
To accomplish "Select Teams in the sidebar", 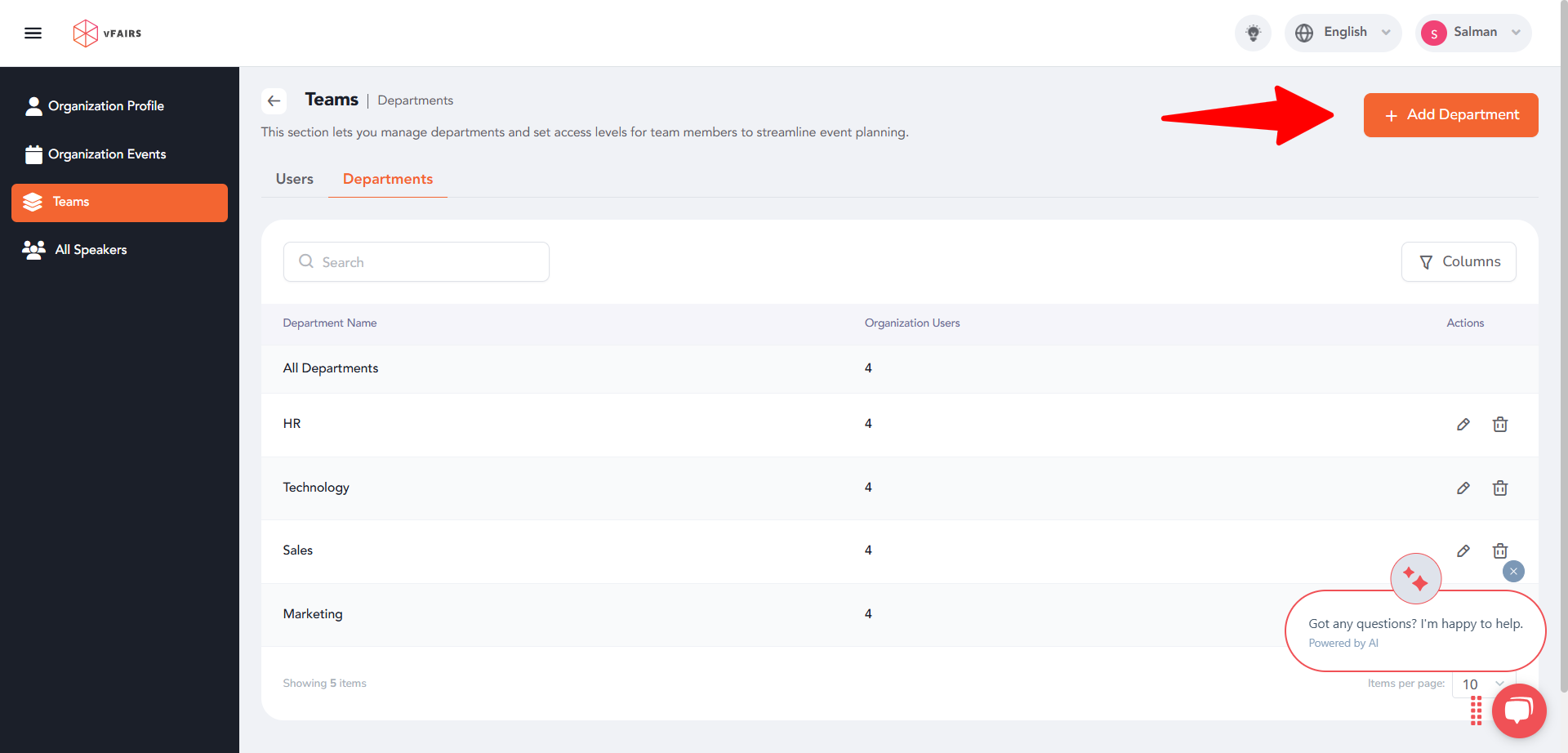I will [x=119, y=203].
